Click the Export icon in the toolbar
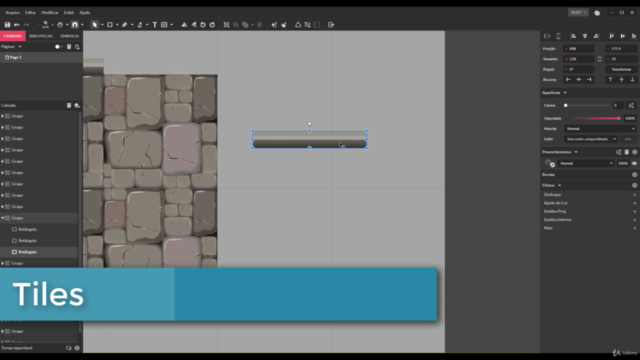Viewport: 640px width, 360px height. (331, 25)
